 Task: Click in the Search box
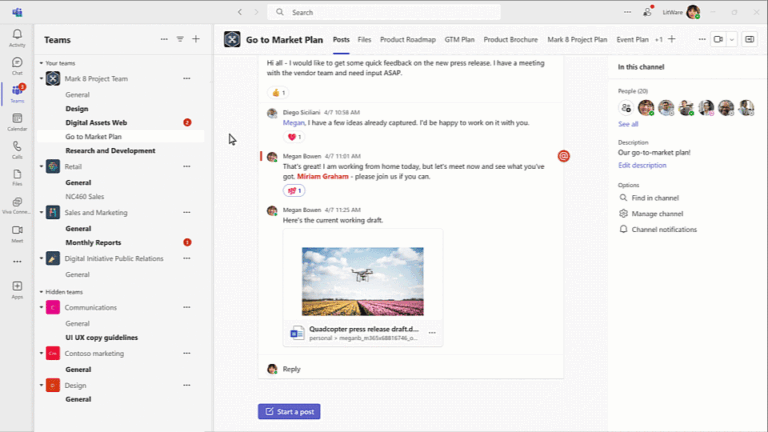[384, 12]
